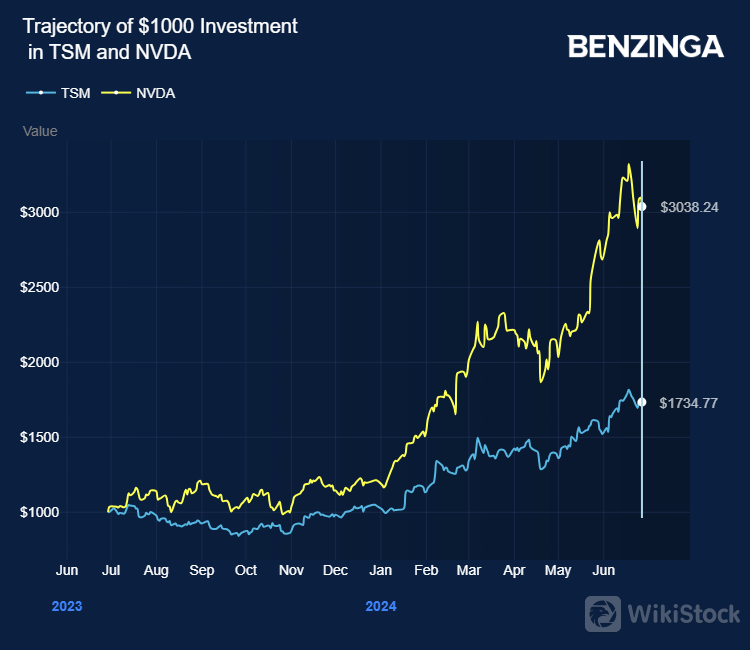Screen dimensions: 750x650
Task: Click the chart title text
Action: click(160, 39)
